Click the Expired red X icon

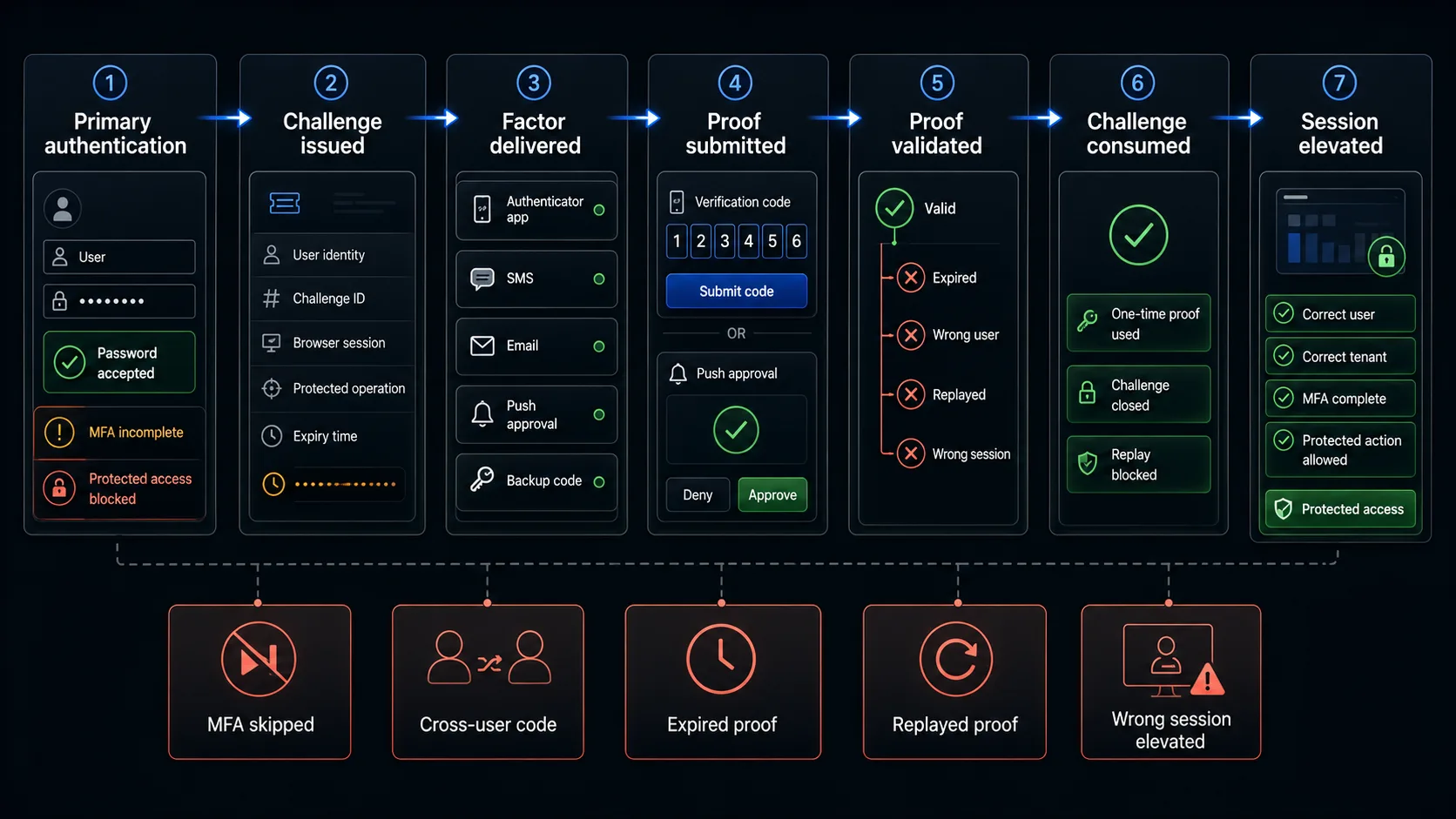pyautogui.click(x=911, y=278)
